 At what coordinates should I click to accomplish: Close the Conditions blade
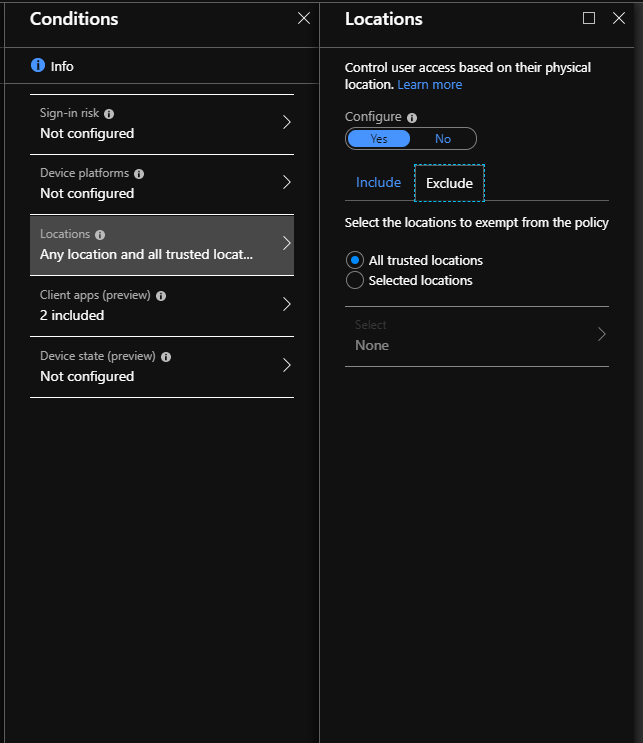[x=304, y=18]
